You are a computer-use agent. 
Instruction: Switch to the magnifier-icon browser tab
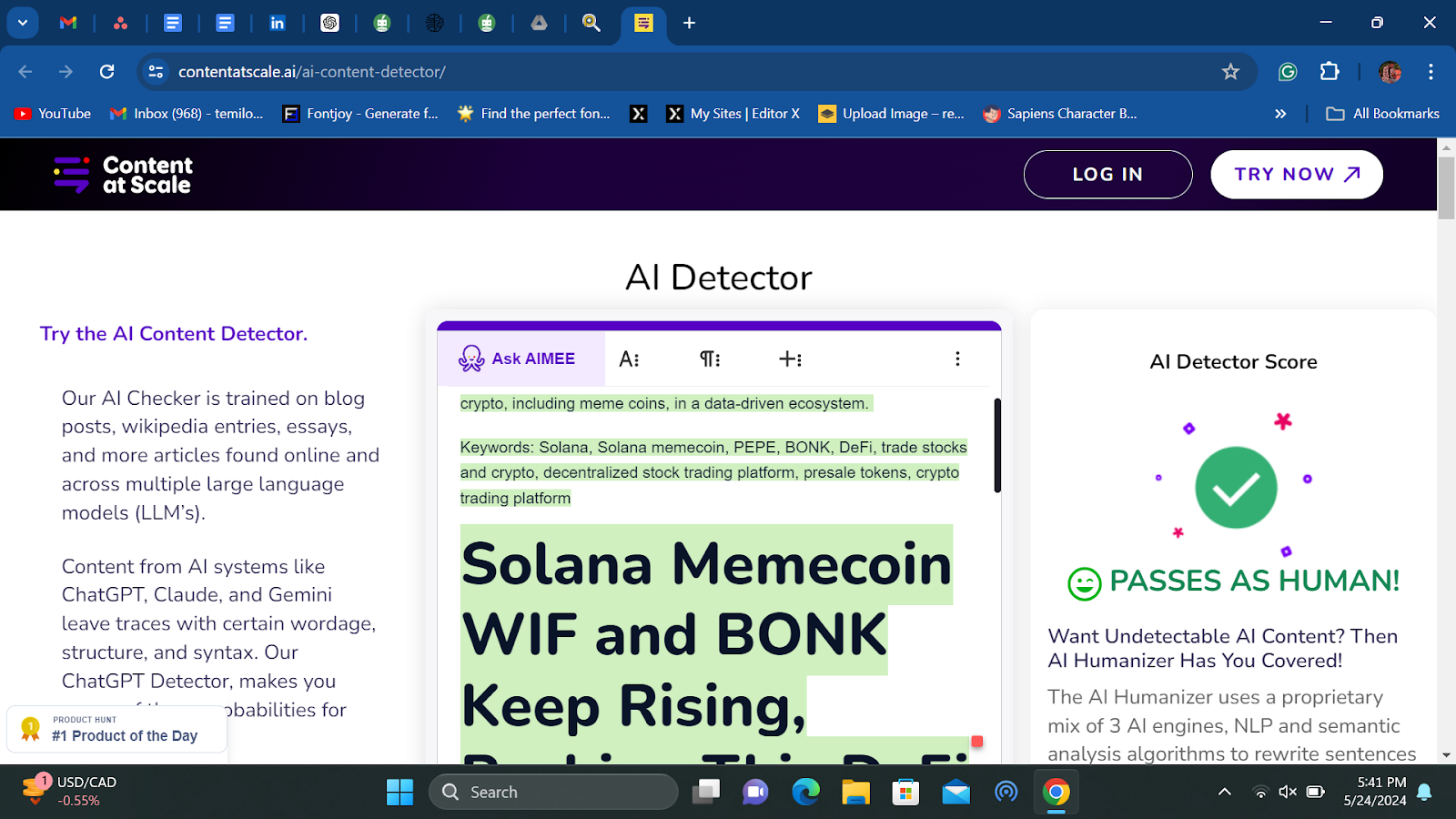click(591, 23)
